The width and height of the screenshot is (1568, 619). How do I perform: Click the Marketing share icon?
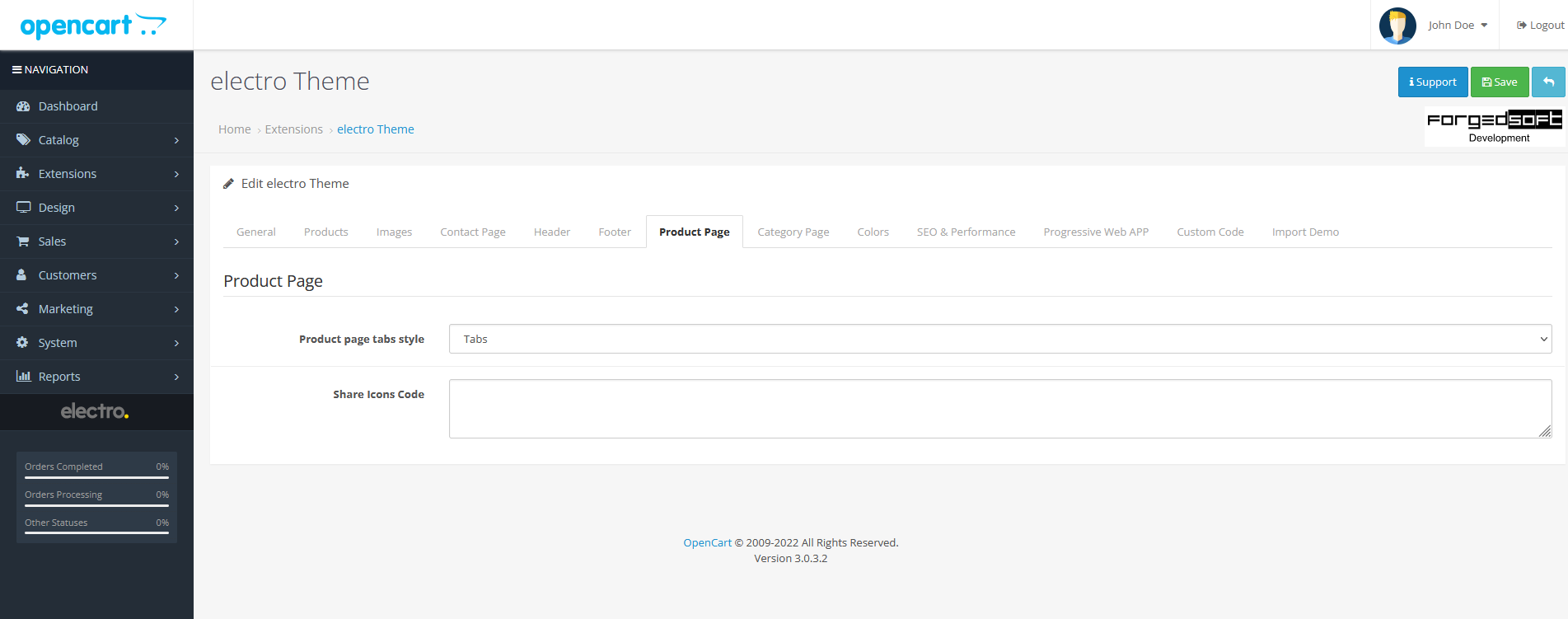tap(22, 309)
